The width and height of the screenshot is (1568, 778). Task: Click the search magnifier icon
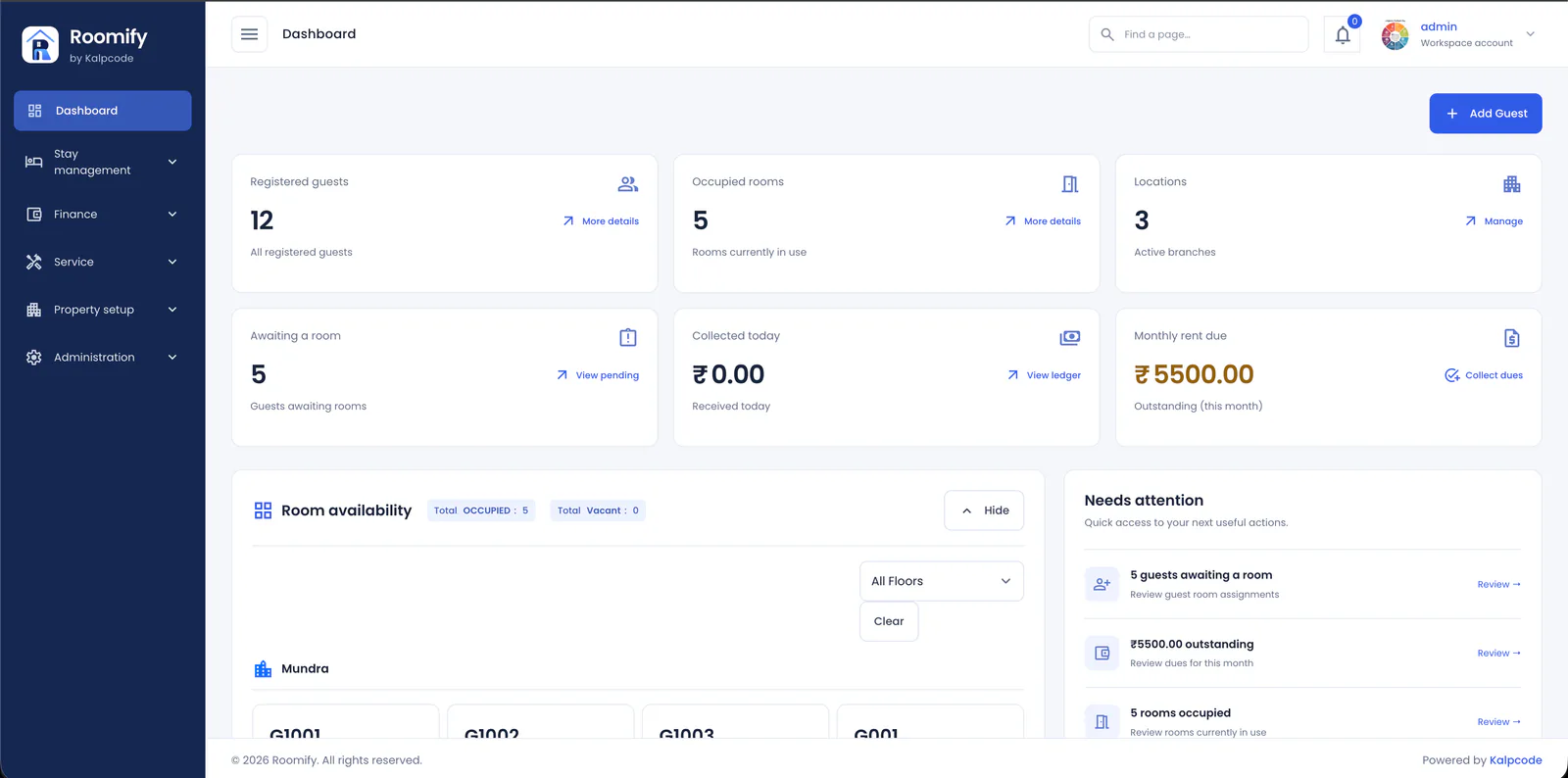(1107, 34)
